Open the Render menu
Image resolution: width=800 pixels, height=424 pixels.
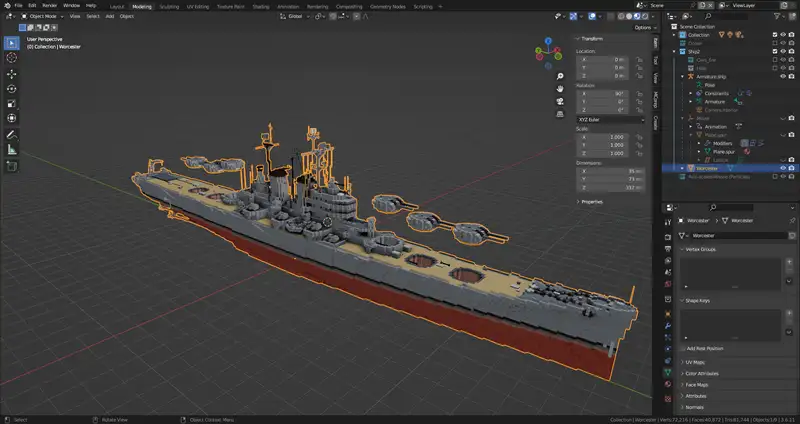49,6
